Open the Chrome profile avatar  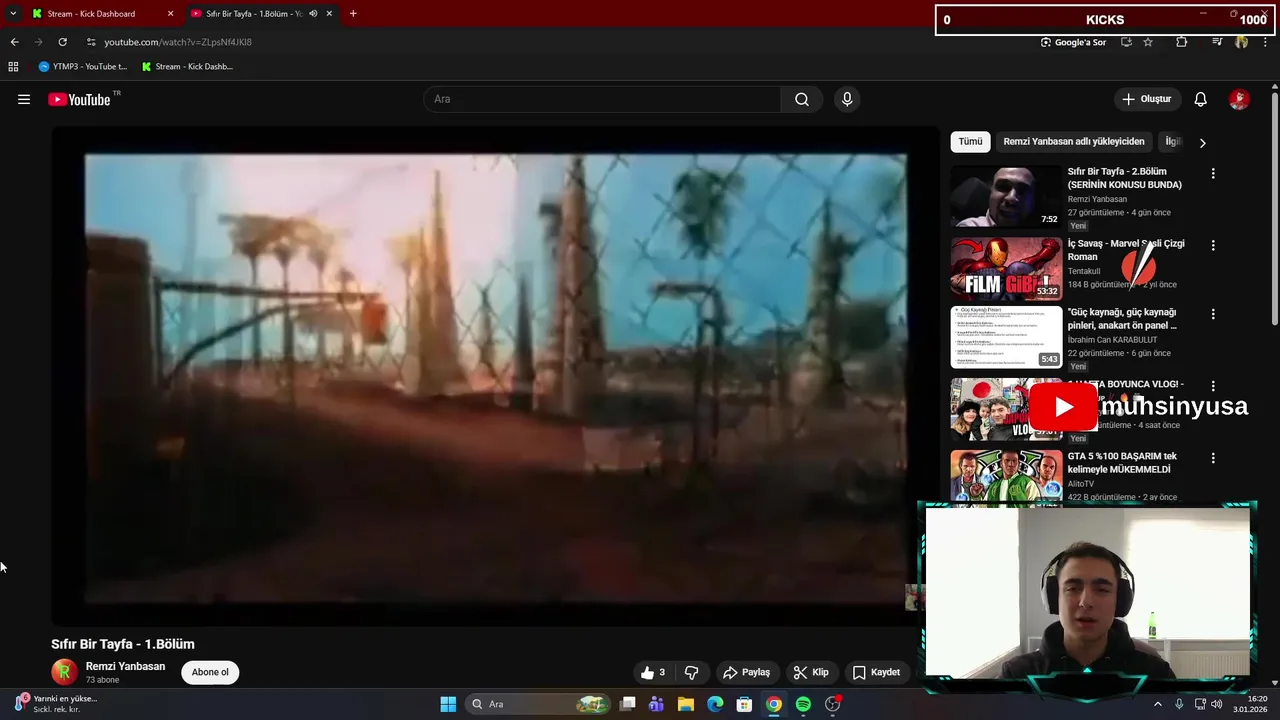[1241, 42]
